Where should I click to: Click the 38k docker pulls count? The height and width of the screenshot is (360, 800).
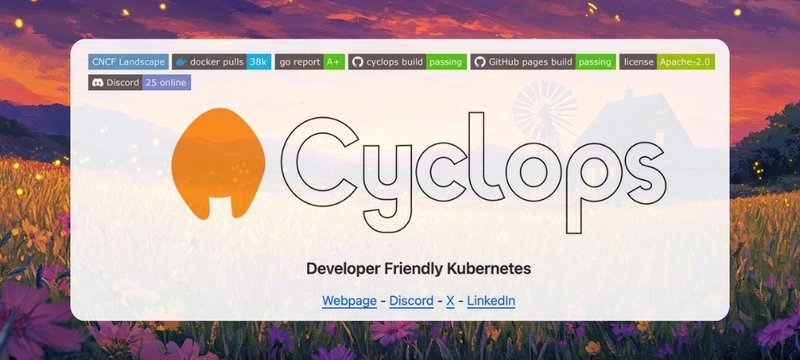pyautogui.click(x=259, y=62)
